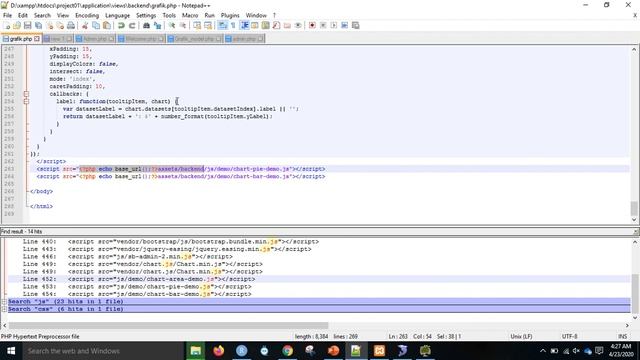The image size is (640, 360).
Task: Collapse the fold marker at line 253
Action: [26, 94]
